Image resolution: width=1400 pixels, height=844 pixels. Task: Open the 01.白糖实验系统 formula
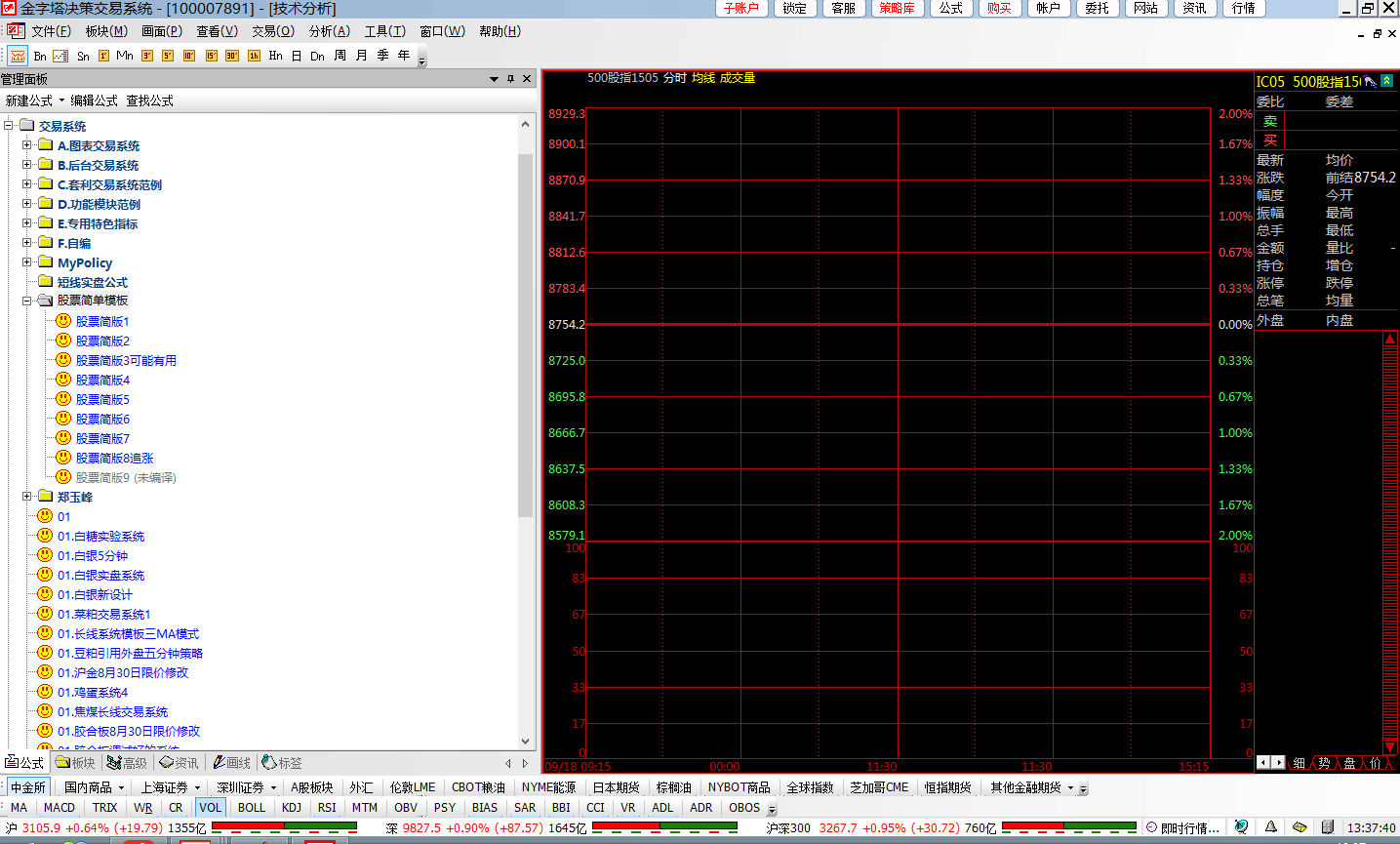click(x=100, y=536)
